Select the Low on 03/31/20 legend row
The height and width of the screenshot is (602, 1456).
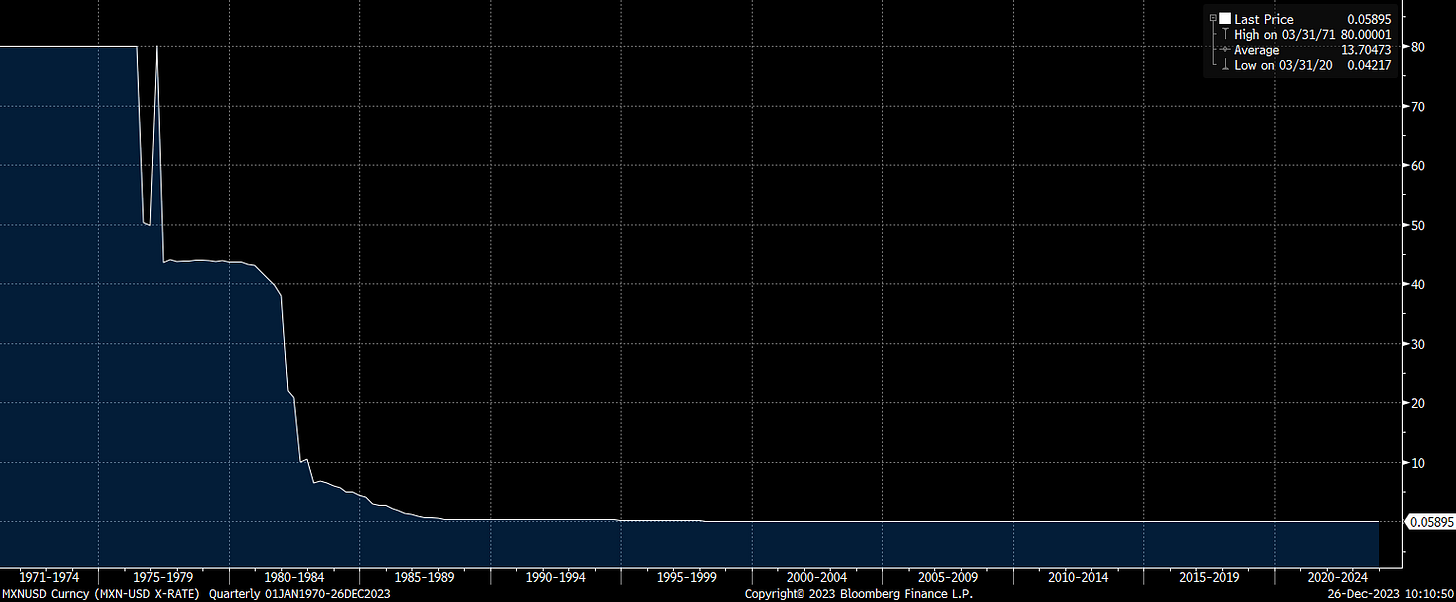pos(1285,64)
